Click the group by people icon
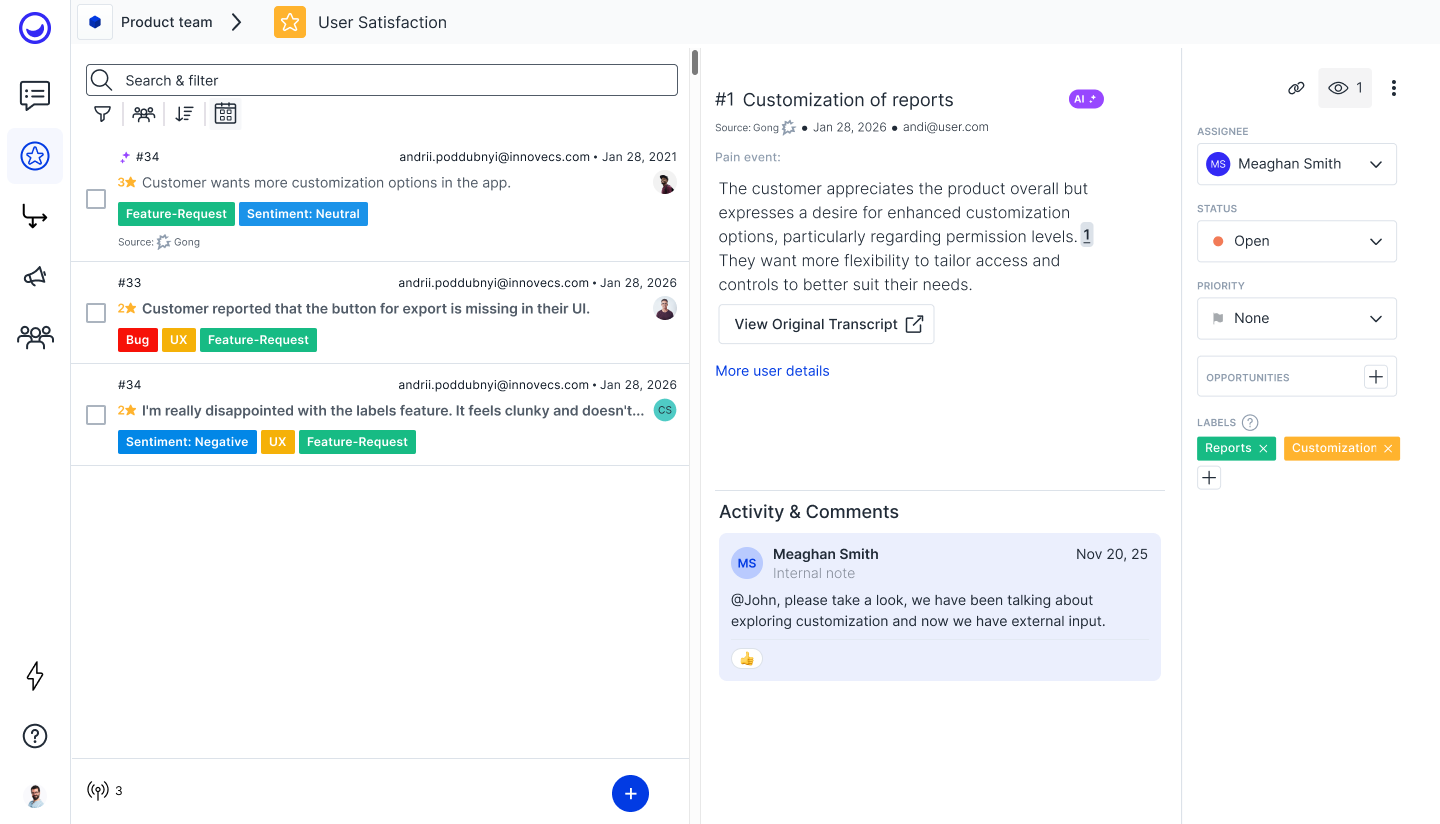 [144, 114]
